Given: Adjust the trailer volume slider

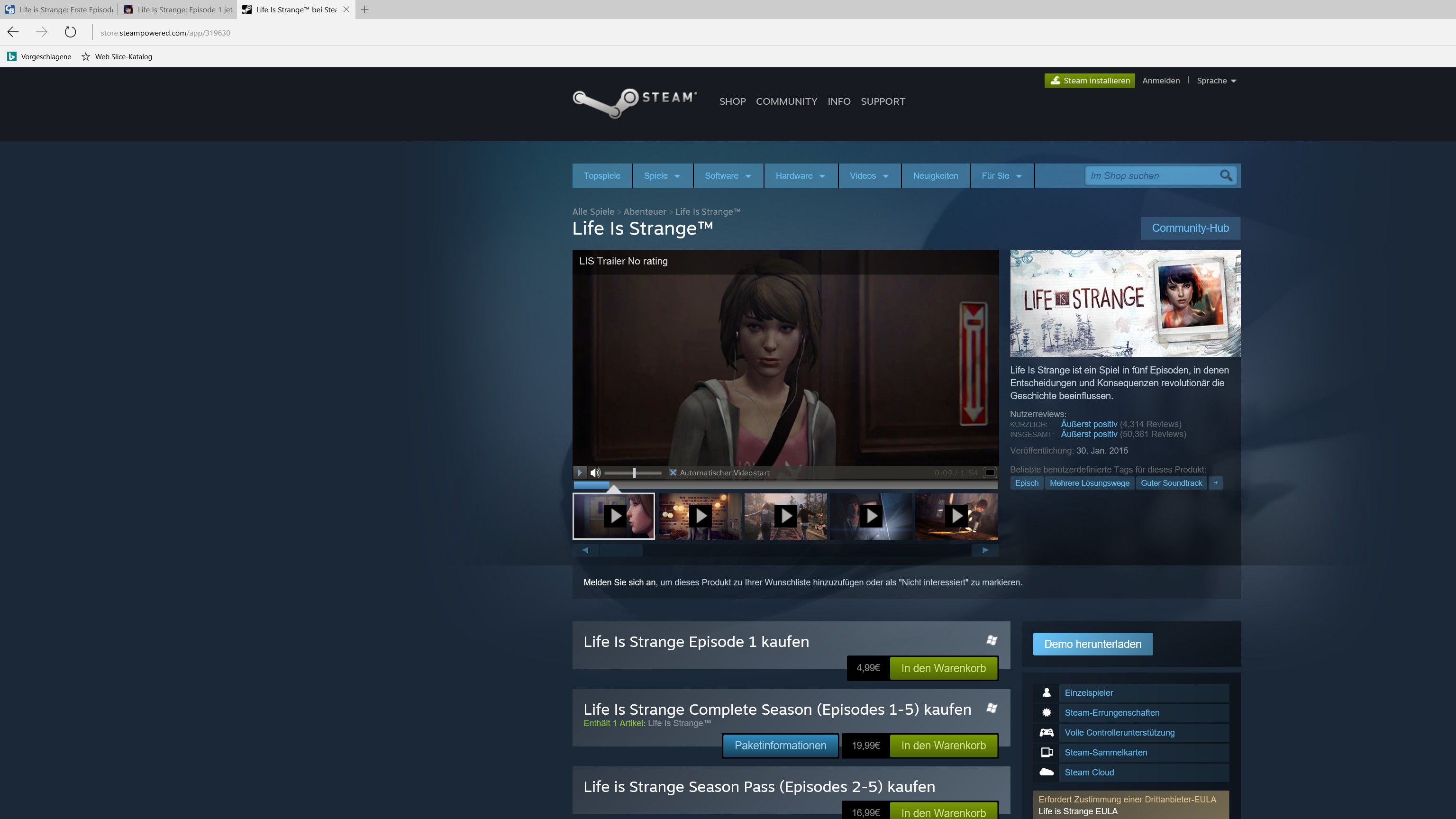Looking at the screenshot, I should tap(634, 473).
